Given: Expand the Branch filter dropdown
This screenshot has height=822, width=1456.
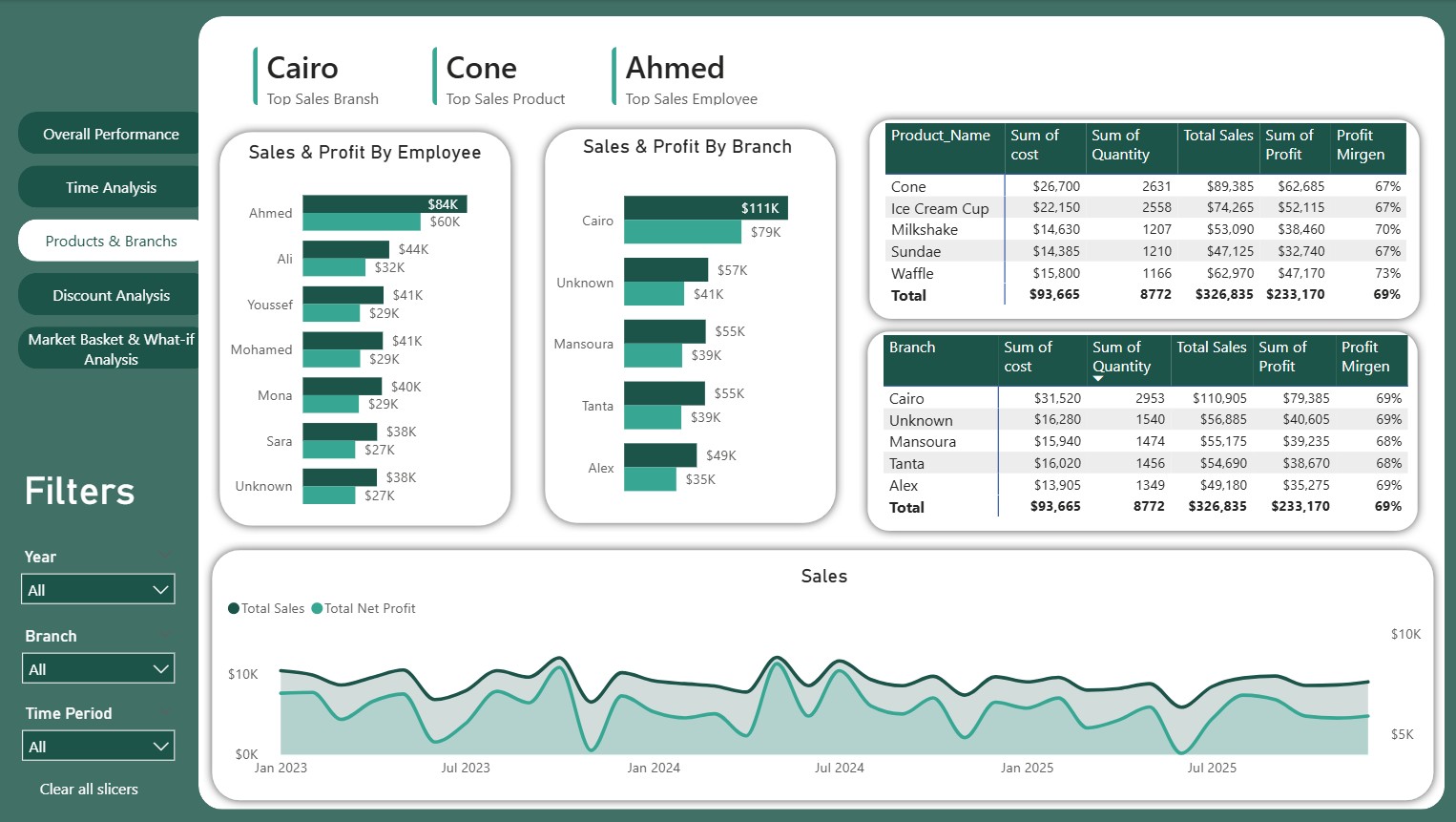Looking at the screenshot, I should pyautogui.click(x=98, y=669).
